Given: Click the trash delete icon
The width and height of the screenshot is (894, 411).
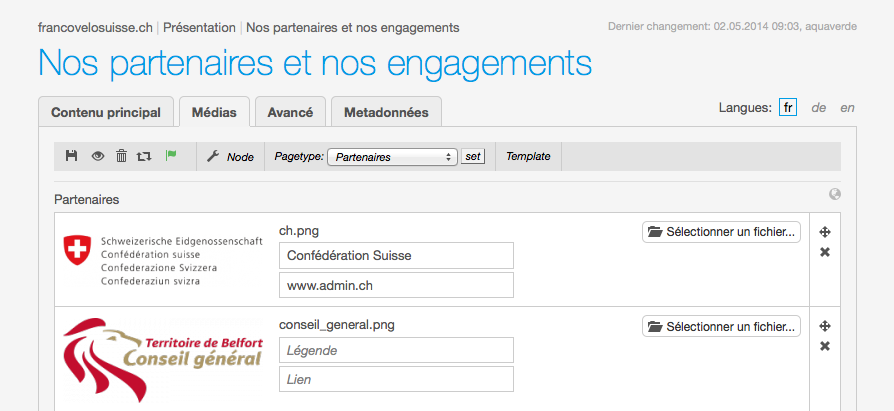Looking at the screenshot, I should point(121,156).
